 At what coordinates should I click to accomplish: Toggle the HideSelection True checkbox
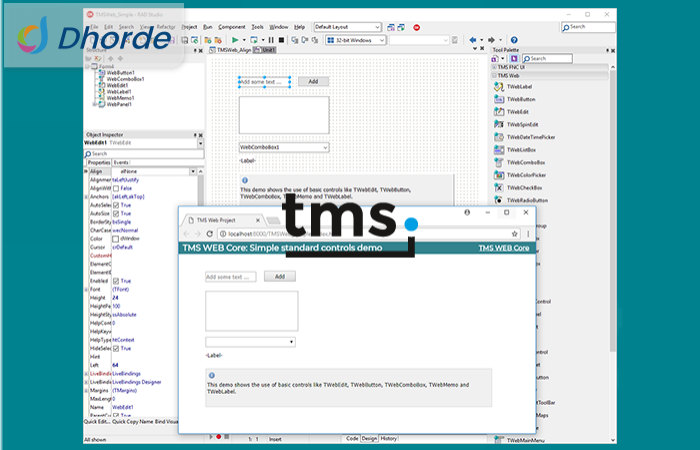116,349
